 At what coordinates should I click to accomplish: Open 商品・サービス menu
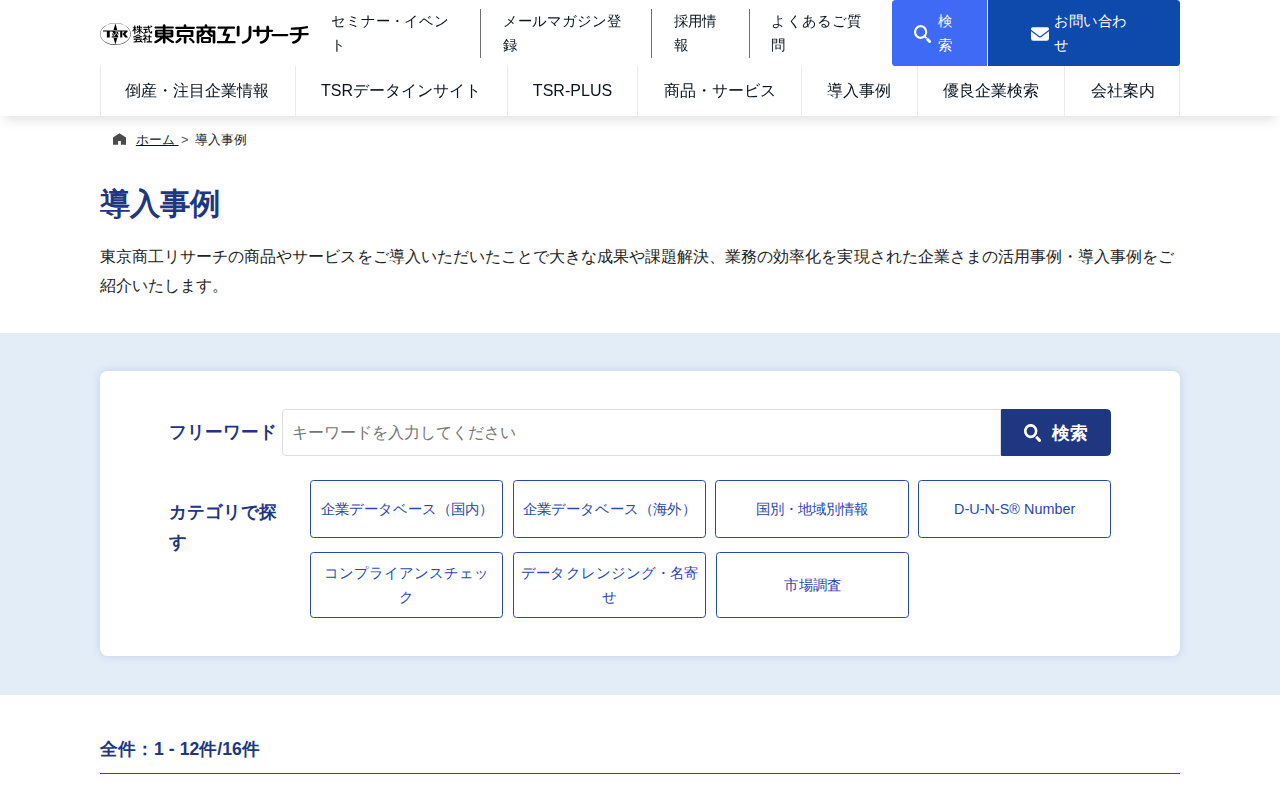click(720, 91)
